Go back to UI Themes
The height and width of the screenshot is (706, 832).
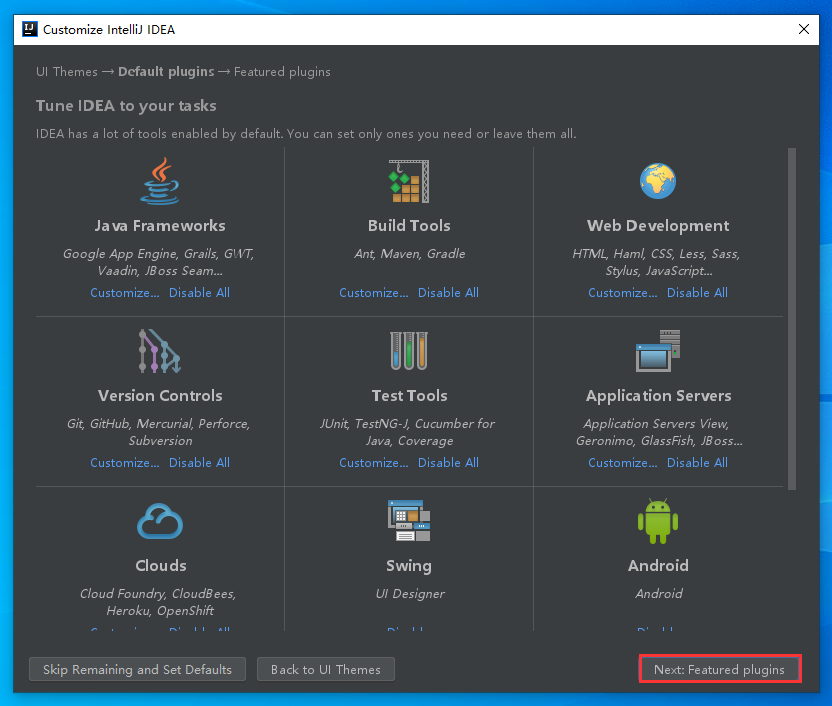point(326,669)
